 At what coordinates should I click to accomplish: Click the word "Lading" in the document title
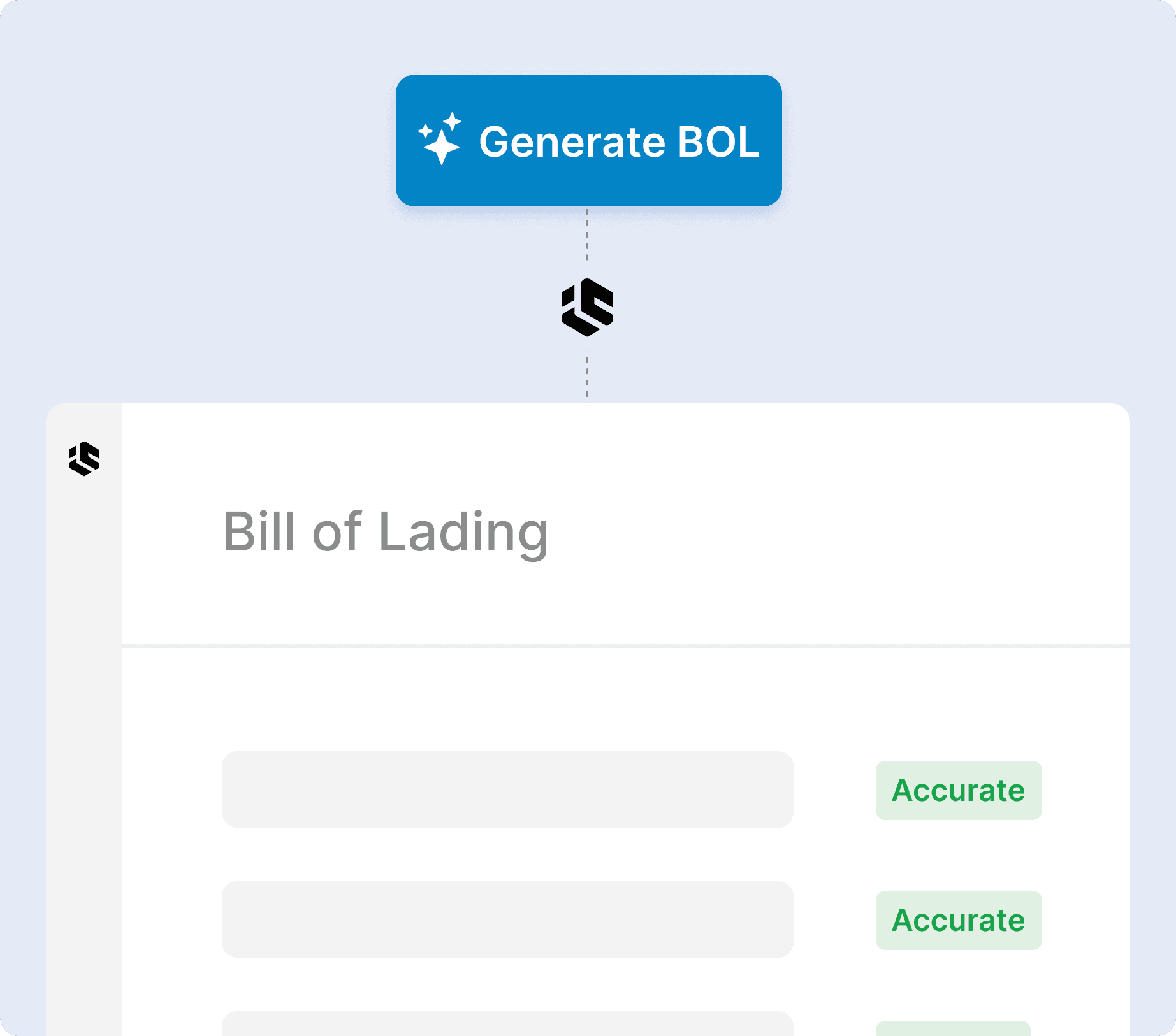pos(463,533)
